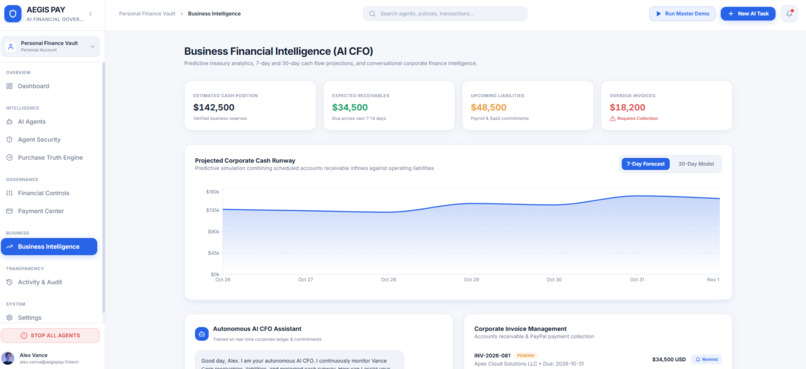Click the Payment Center card icon
Viewport: 806px width, 369px height.
click(x=9, y=211)
